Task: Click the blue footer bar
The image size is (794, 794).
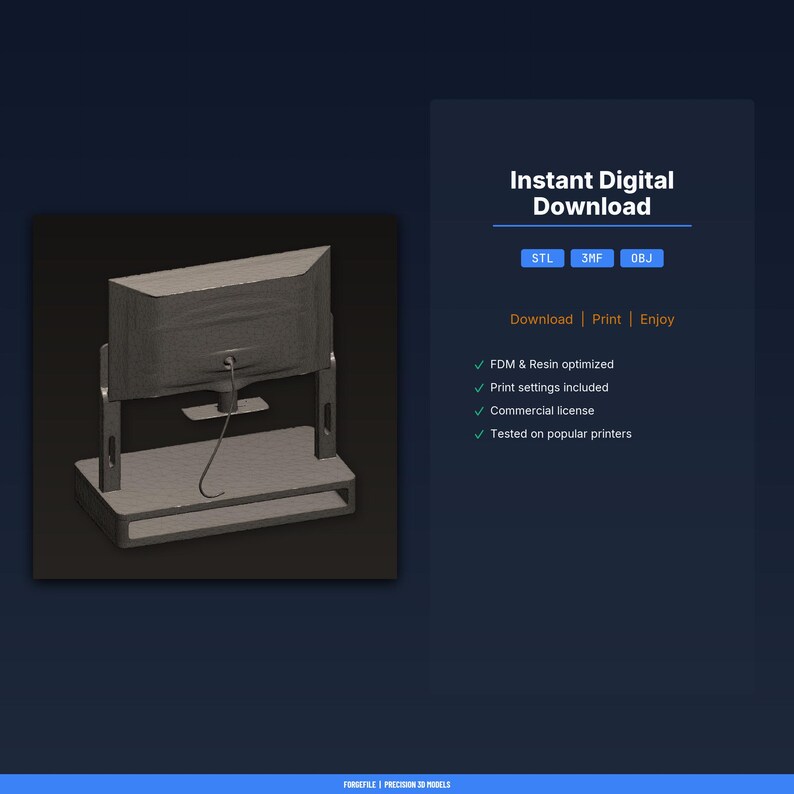Action: 397,784
